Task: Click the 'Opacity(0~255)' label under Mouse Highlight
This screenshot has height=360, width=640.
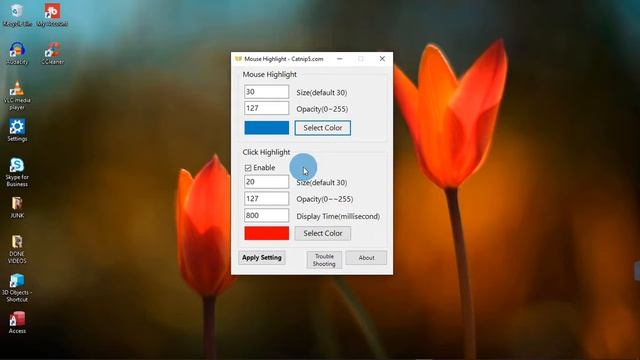Action: coord(322,109)
